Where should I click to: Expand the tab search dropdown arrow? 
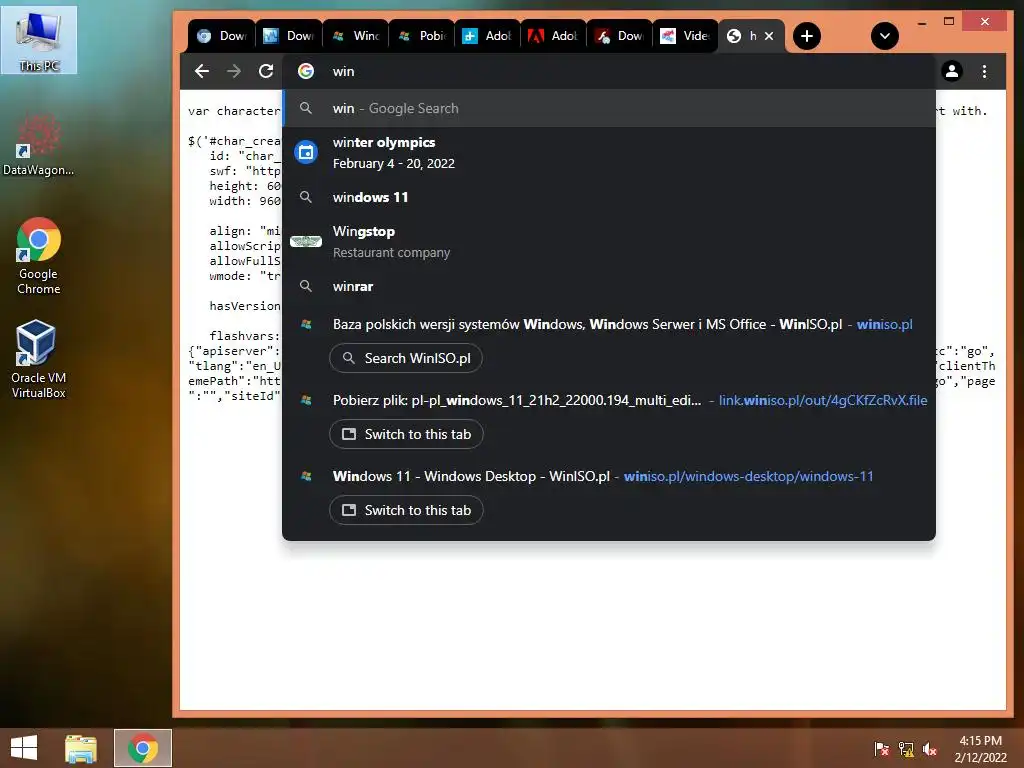885,36
